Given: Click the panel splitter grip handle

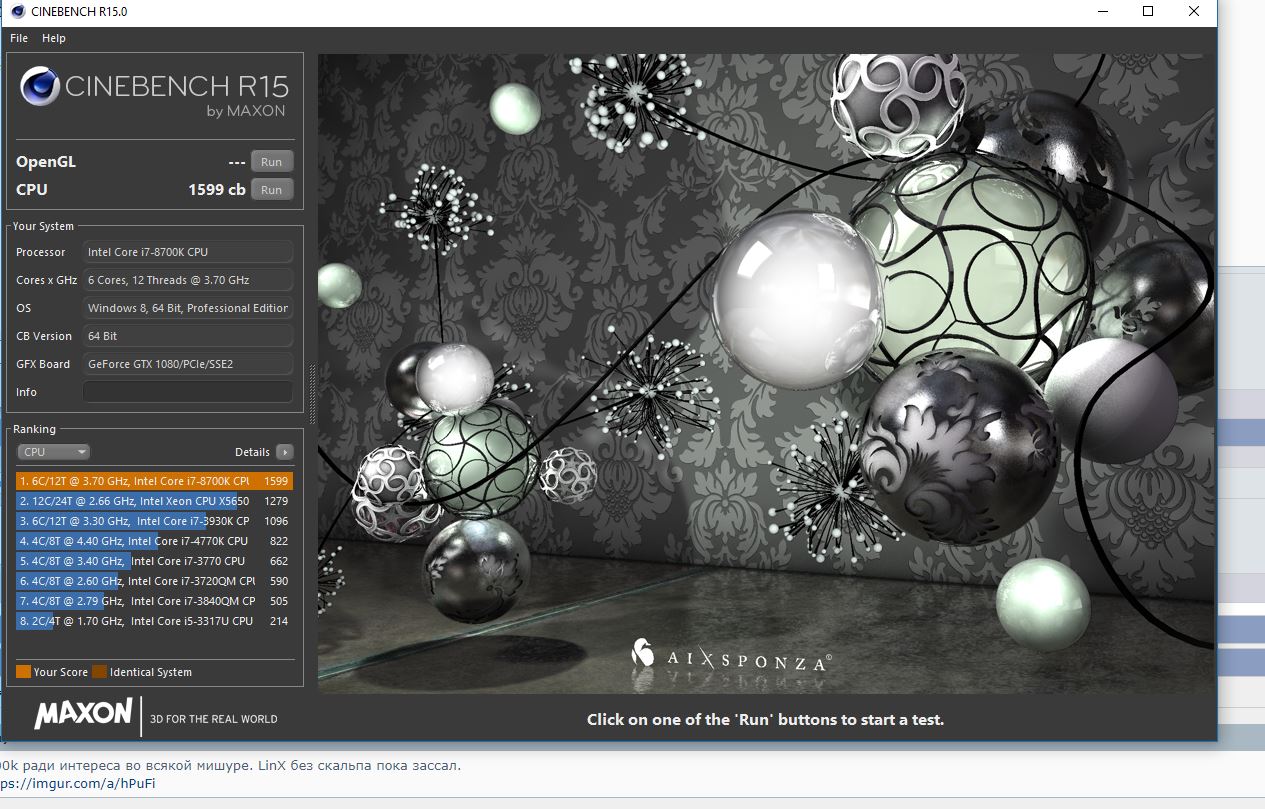Looking at the screenshot, I should click(x=312, y=393).
